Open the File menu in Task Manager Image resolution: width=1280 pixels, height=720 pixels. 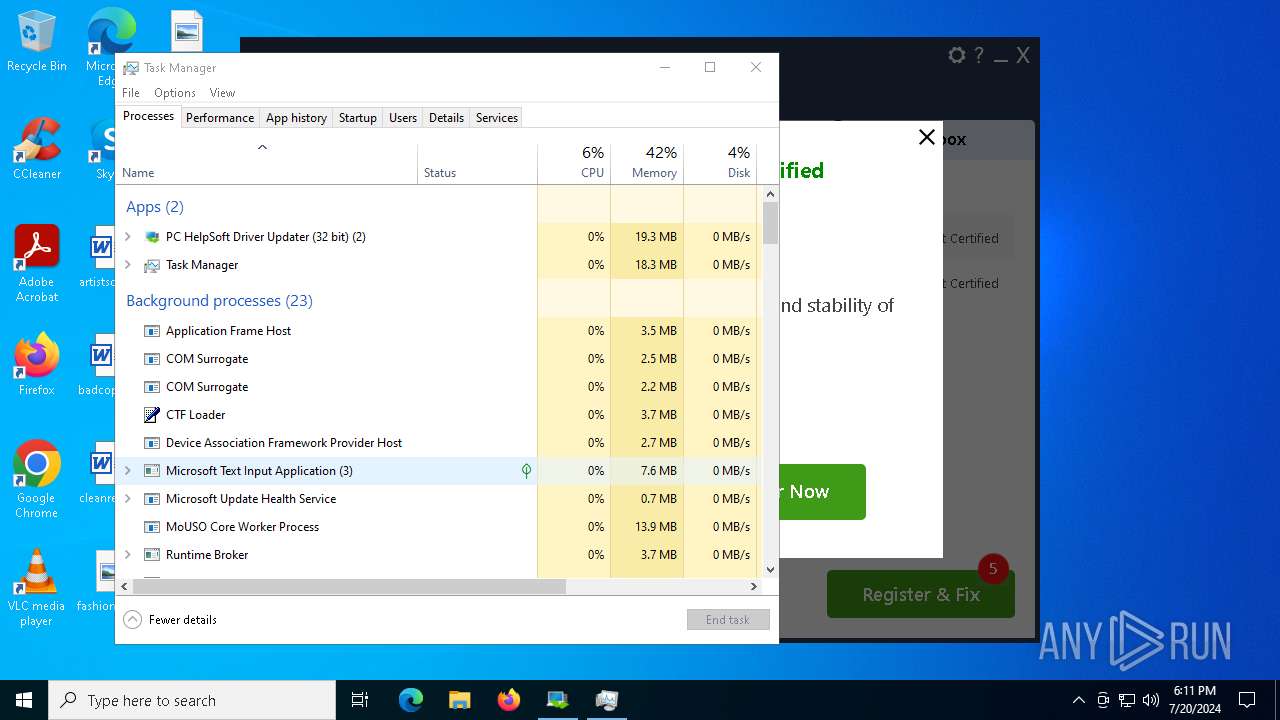pos(131,93)
